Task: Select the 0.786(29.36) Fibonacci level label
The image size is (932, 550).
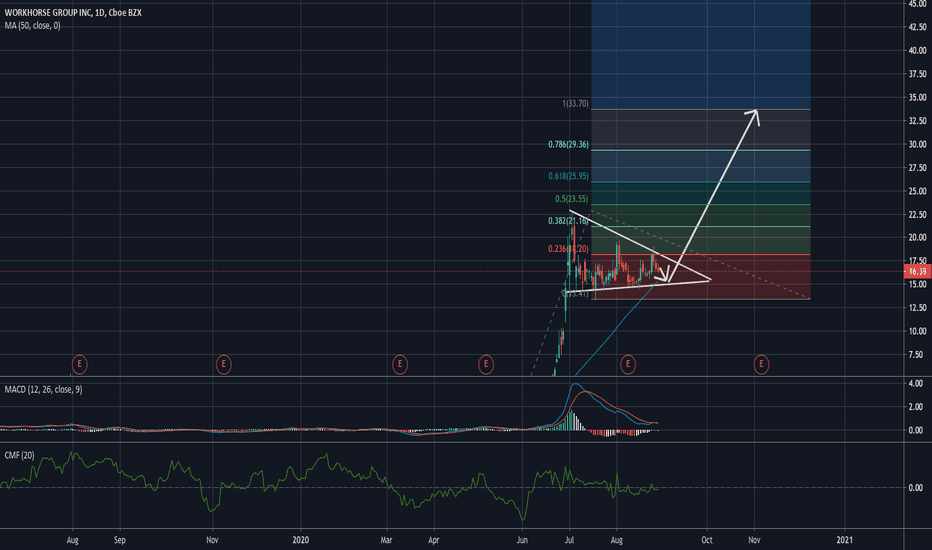Action: point(568,144)
